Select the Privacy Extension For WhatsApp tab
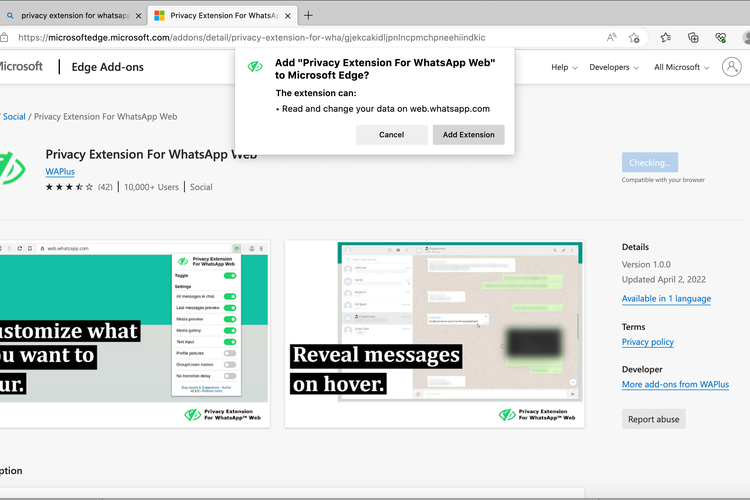The height and width of the screenshot is (500, 750). click(x=220, y=16)
